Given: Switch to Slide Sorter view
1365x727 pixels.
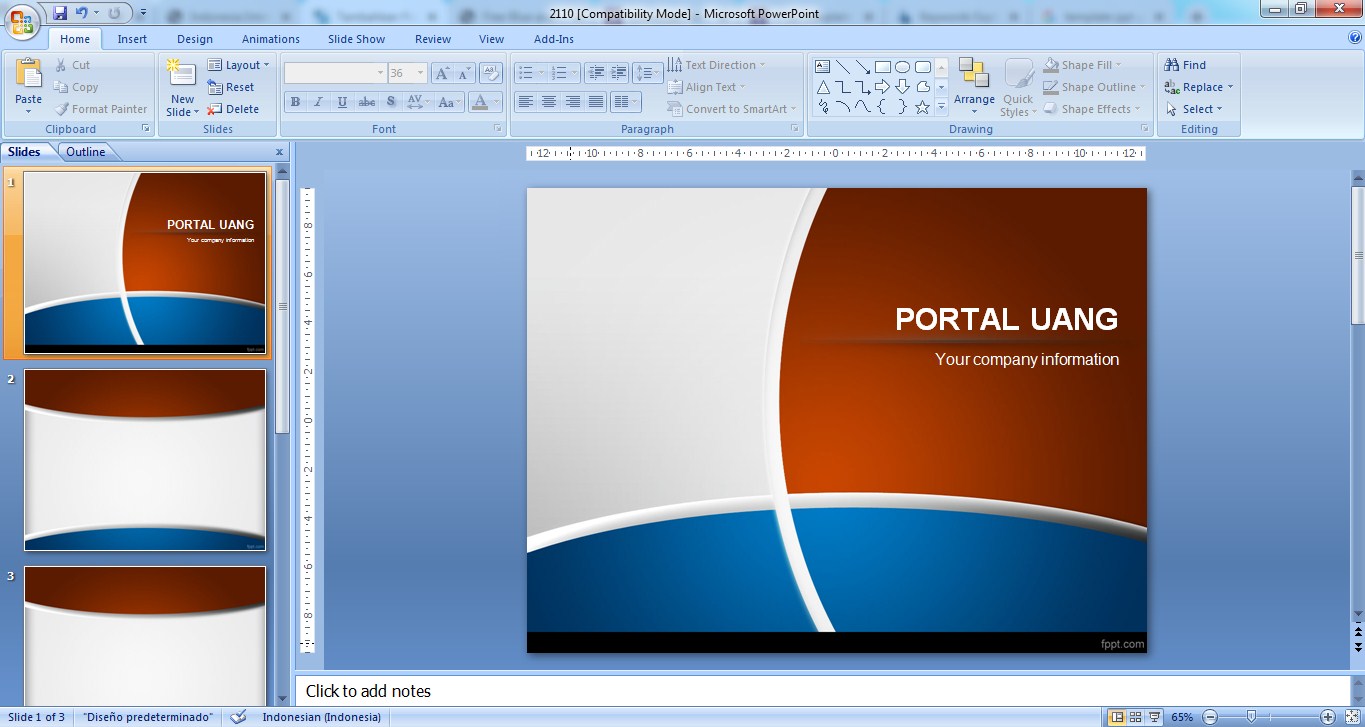Looking at the screenshot, I should [1136, 717].
